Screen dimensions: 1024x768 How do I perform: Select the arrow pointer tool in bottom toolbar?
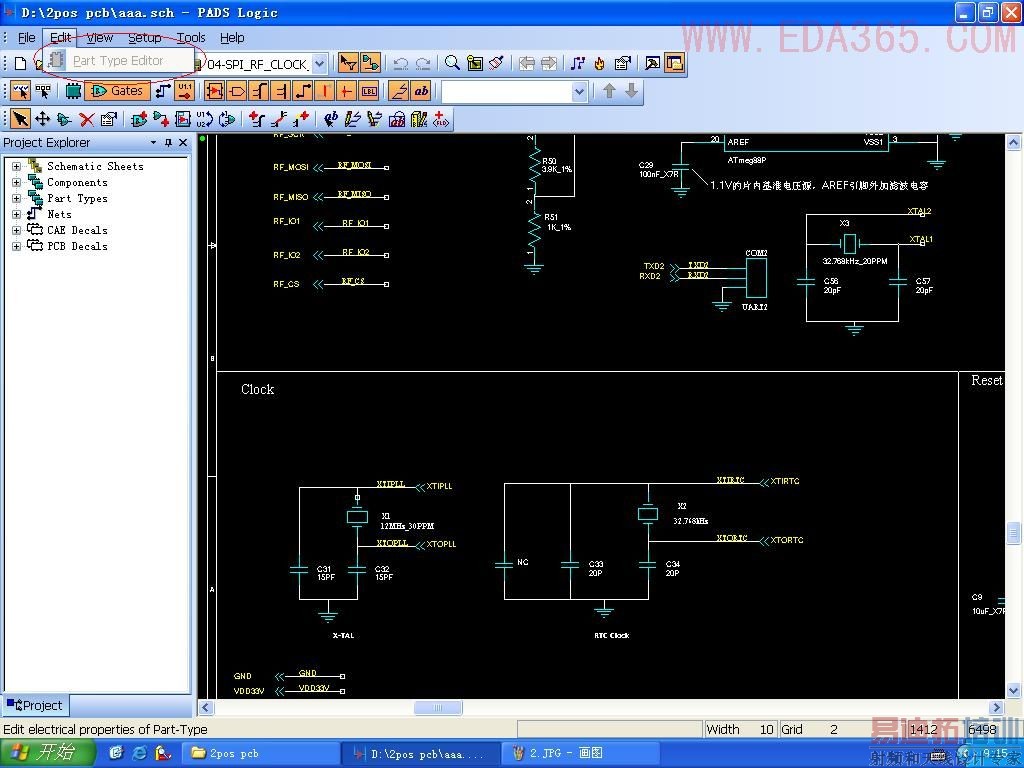click(20, 119)
